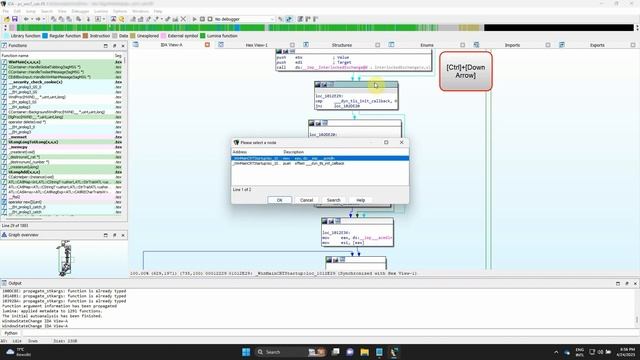Click OK in the select node dialog
This screenshot has height=360, width=640.
[280, 200]
